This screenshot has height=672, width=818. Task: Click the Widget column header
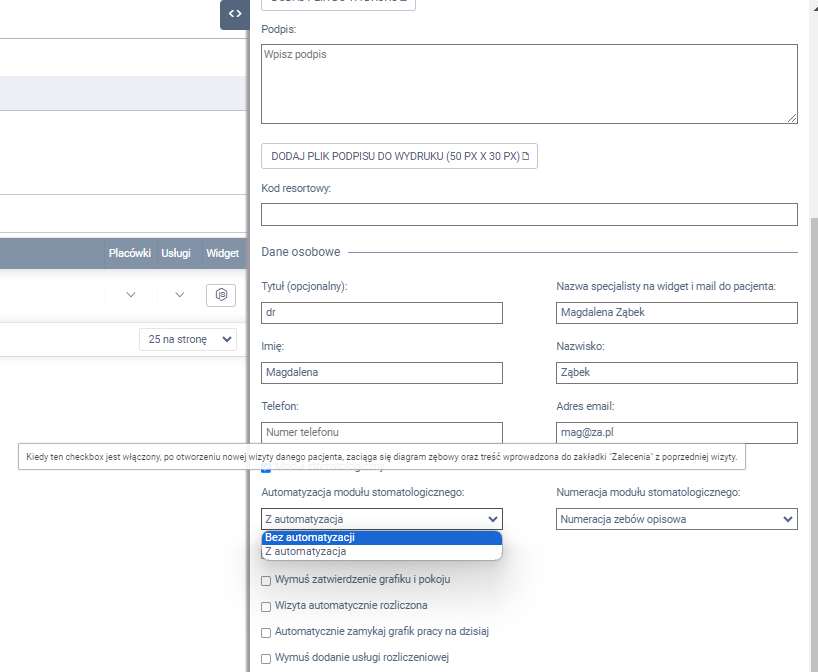222,254
